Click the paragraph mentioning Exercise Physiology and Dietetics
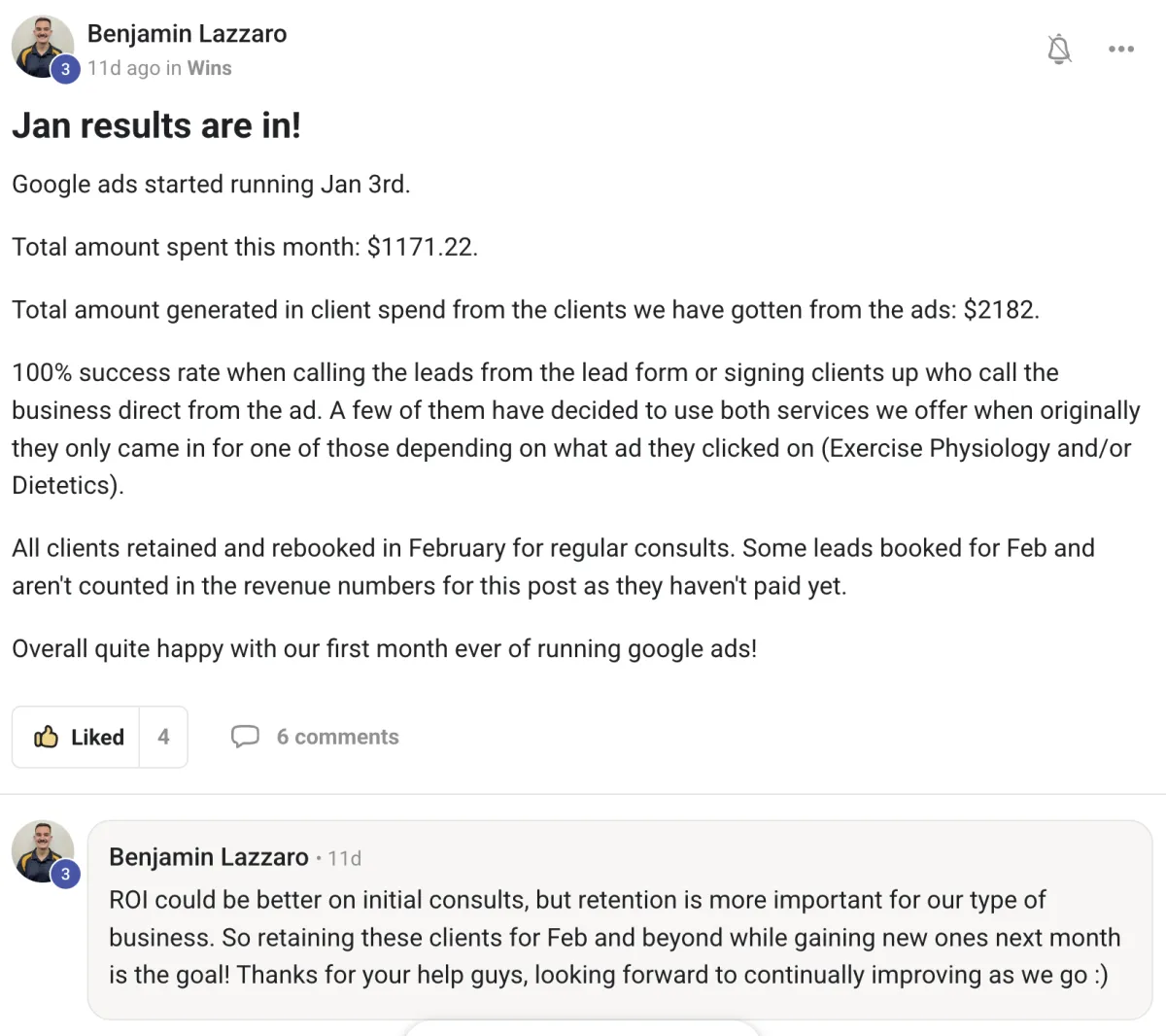1166x1036 pixels. coord(573,429)
